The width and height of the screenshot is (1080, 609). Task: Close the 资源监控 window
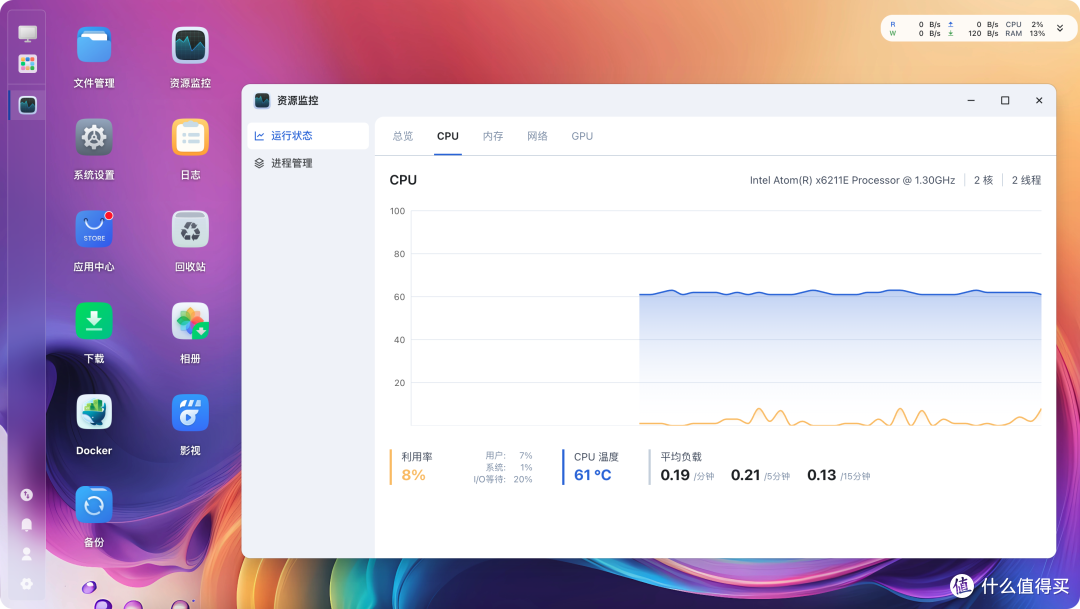click(1039, 101)
